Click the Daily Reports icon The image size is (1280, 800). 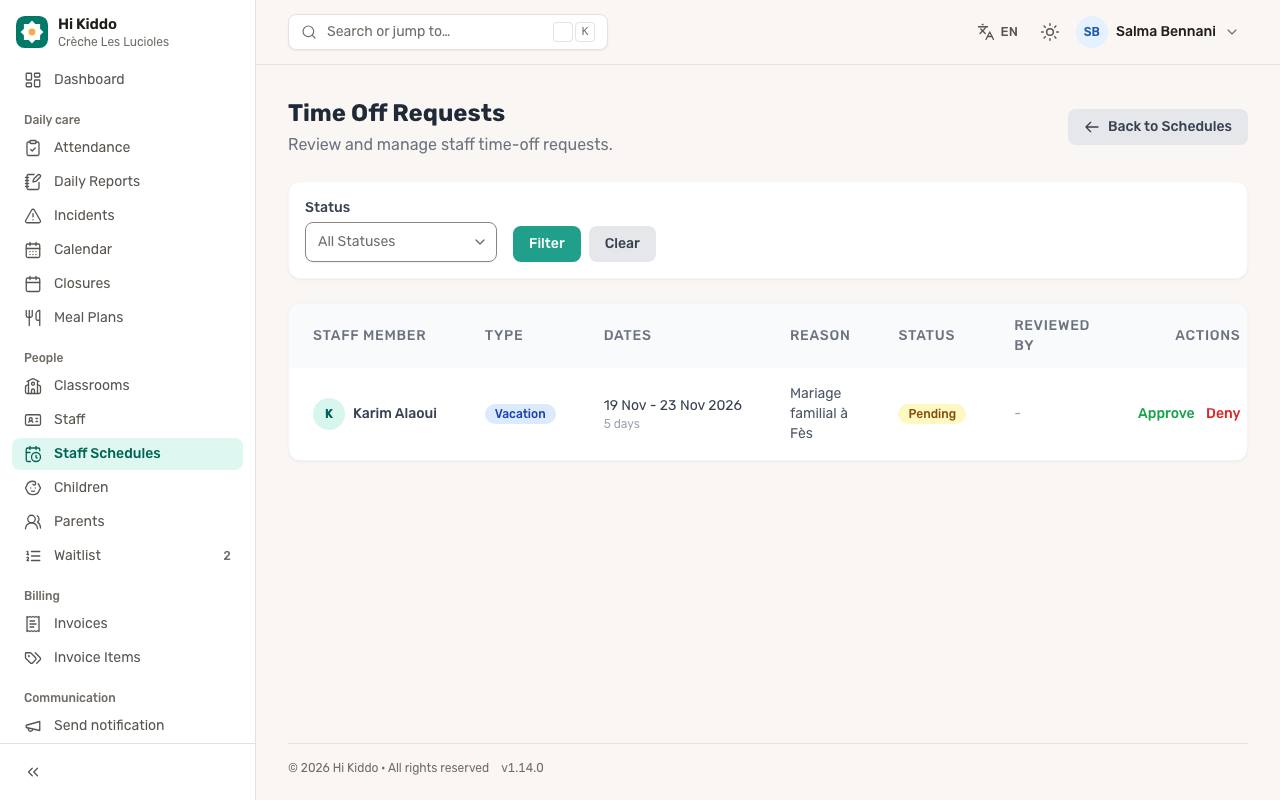click(x=33, y=181)
